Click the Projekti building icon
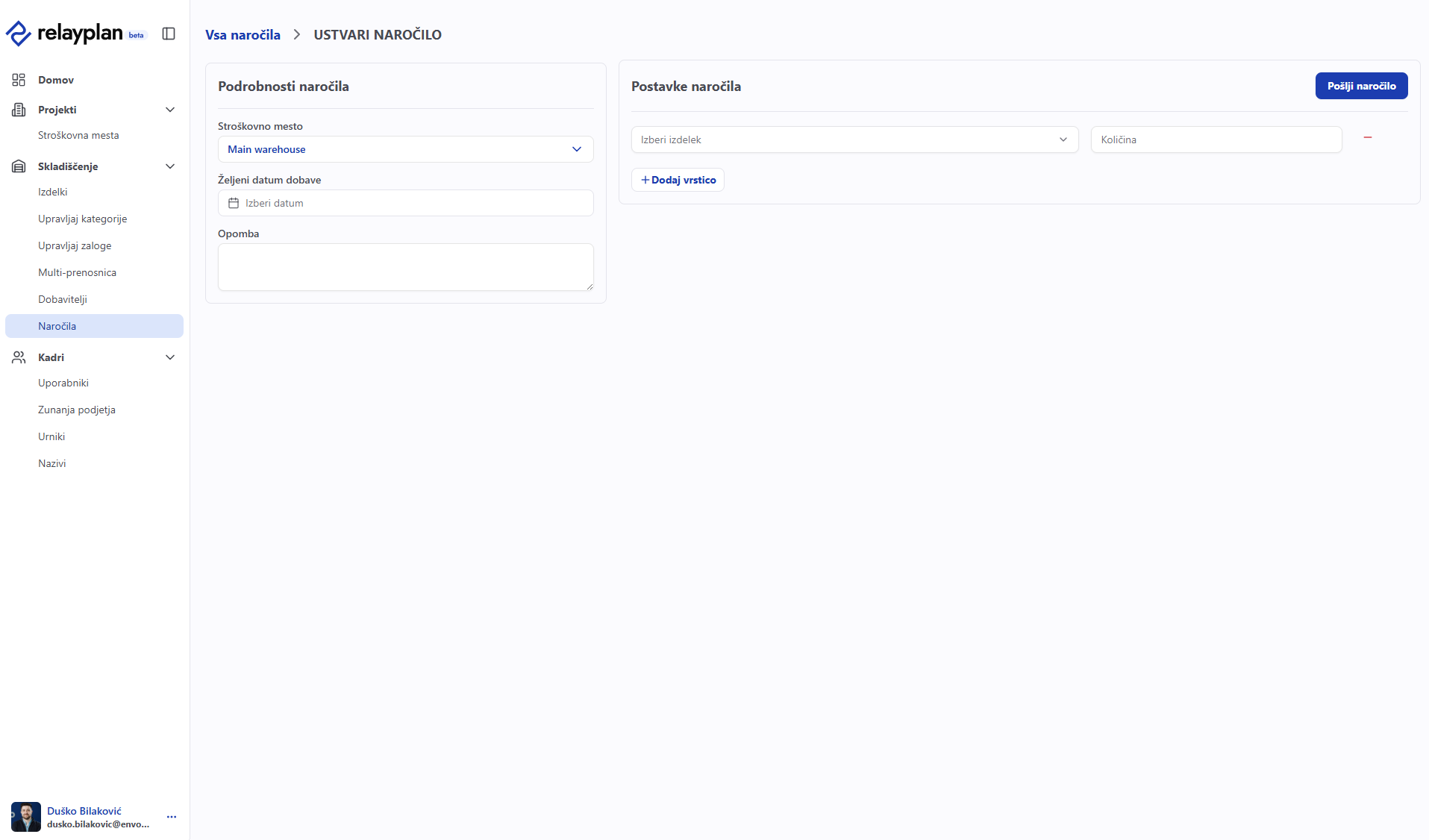 pos(19,110)
